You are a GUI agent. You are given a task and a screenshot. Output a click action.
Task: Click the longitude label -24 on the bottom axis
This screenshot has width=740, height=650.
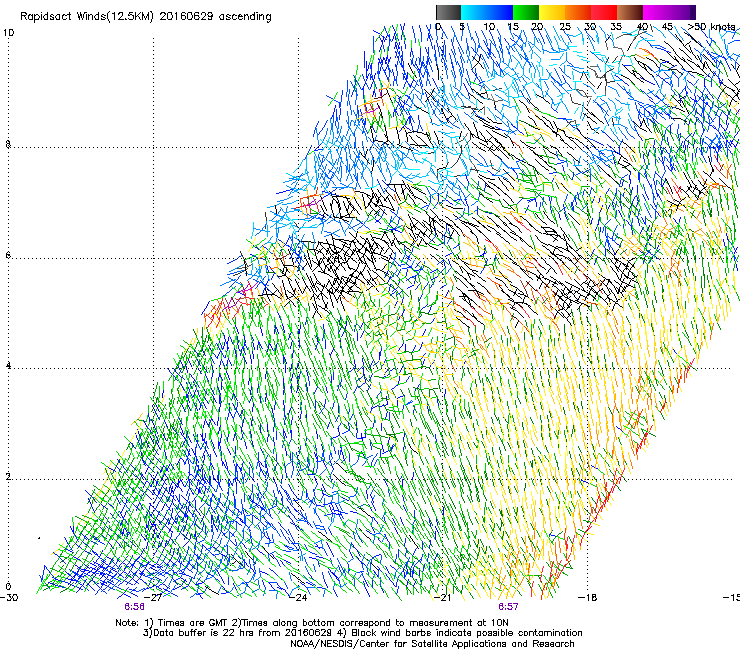pos(298,597)
